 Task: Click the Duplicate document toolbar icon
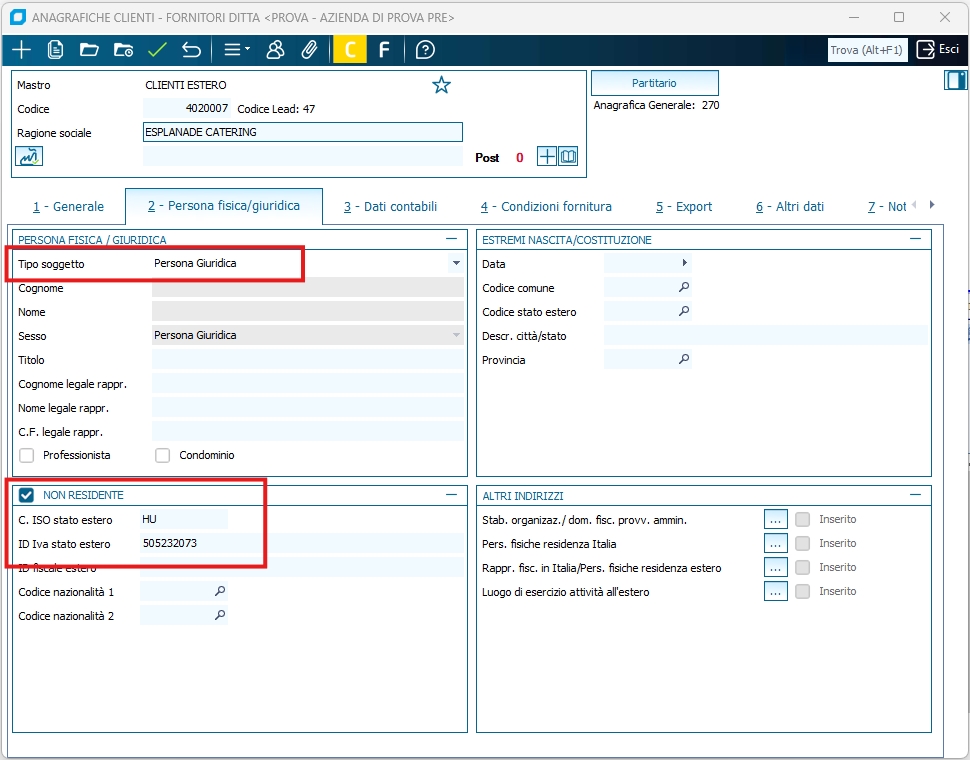pos(56,50)
